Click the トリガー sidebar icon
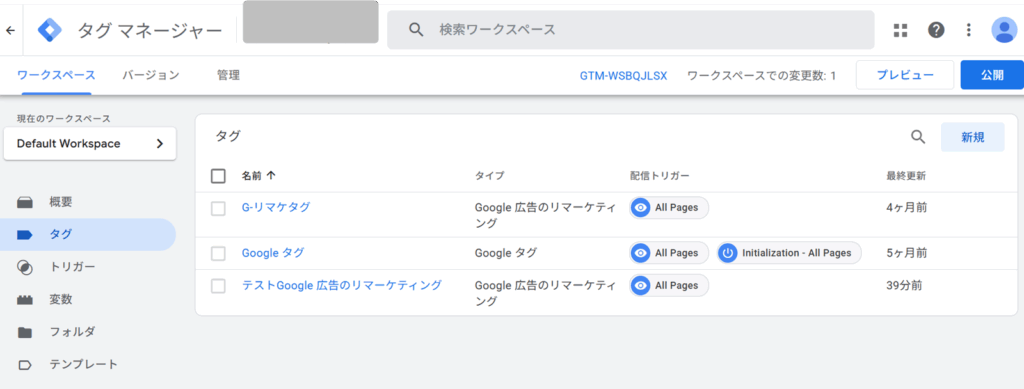The width and height of the screenshot is (1024, 389). 25,268
